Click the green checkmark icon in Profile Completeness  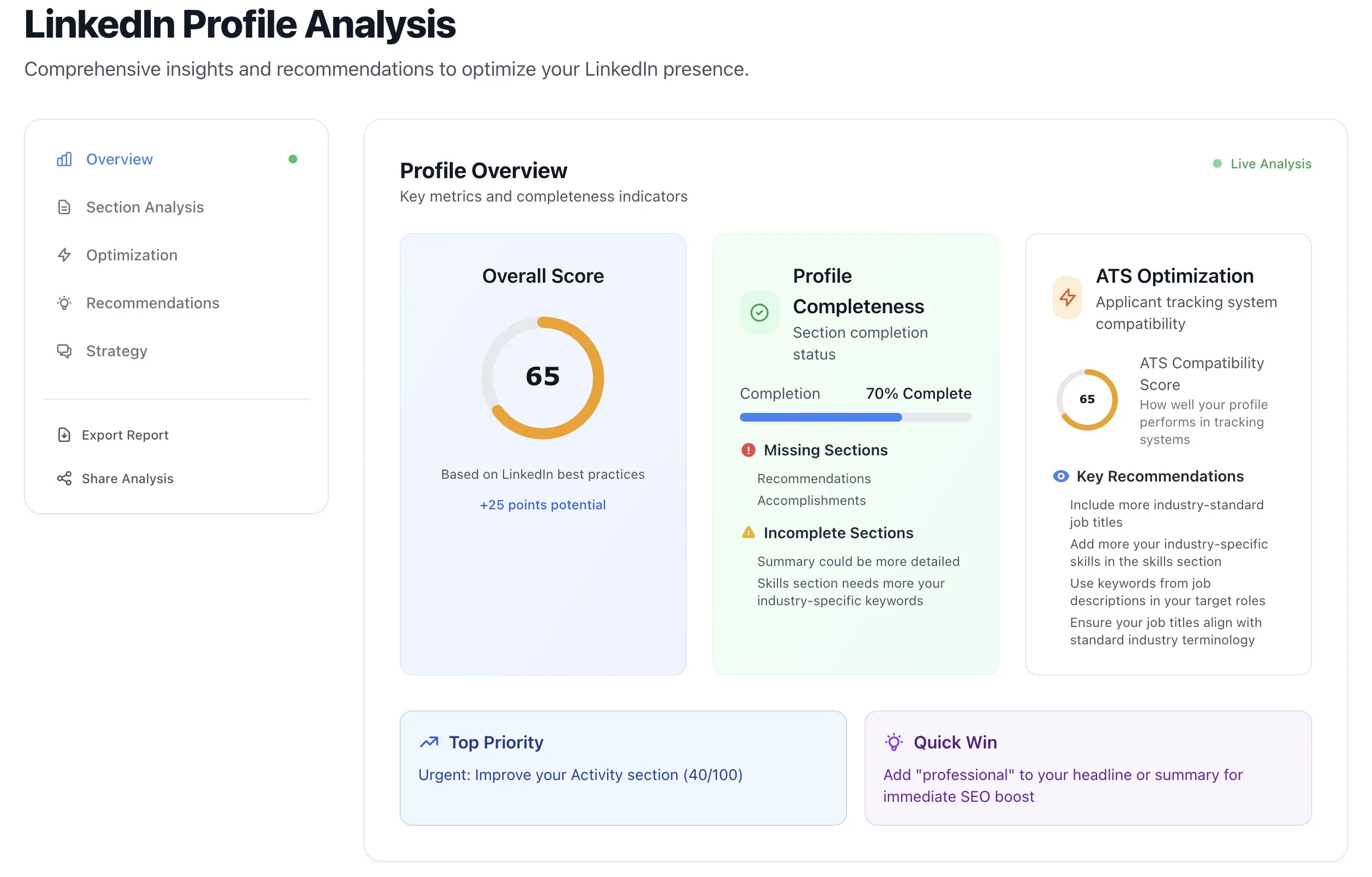pos(759,313)
